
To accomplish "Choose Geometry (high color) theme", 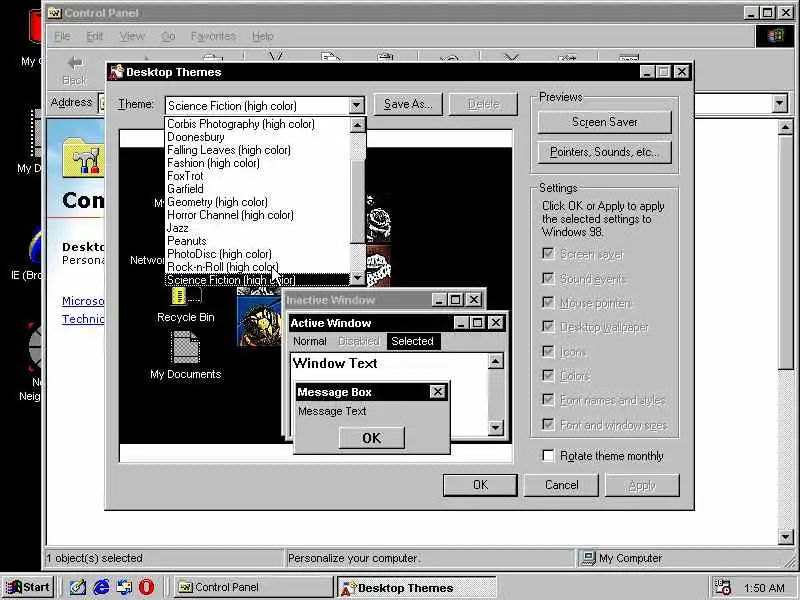I will 258,202.
